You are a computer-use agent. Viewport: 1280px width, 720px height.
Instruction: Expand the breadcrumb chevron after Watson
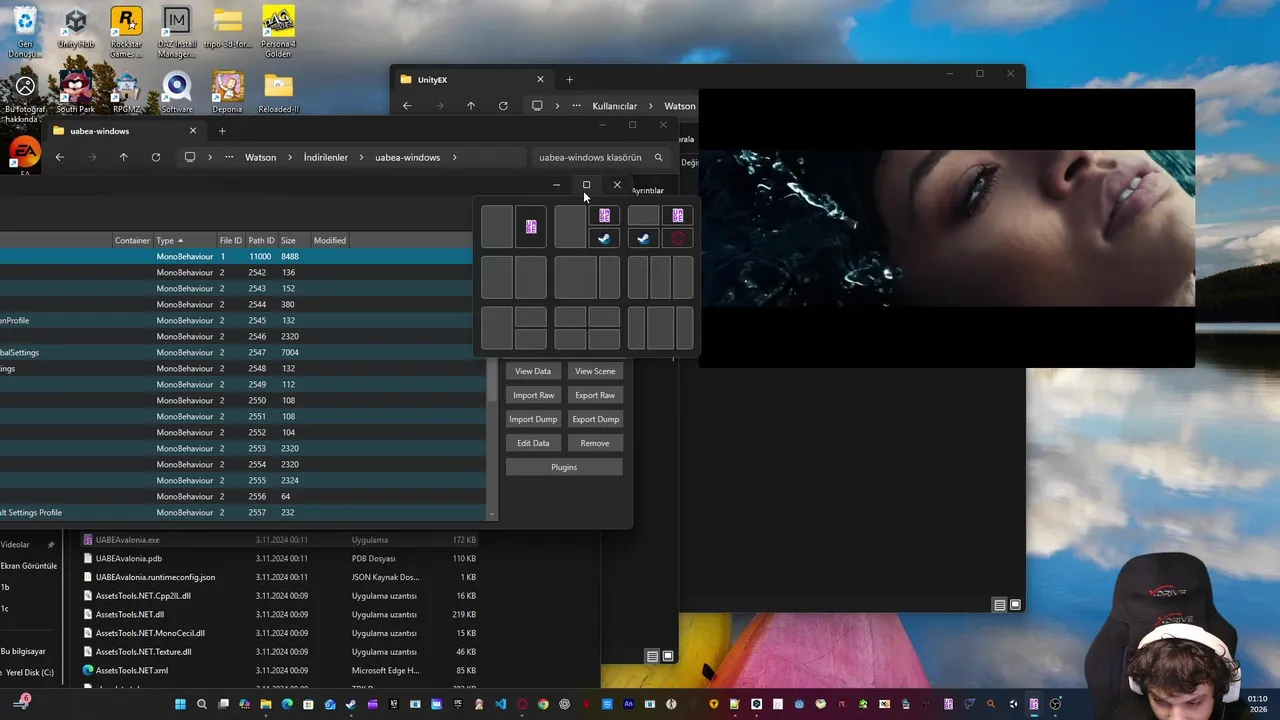coord(290,157)
